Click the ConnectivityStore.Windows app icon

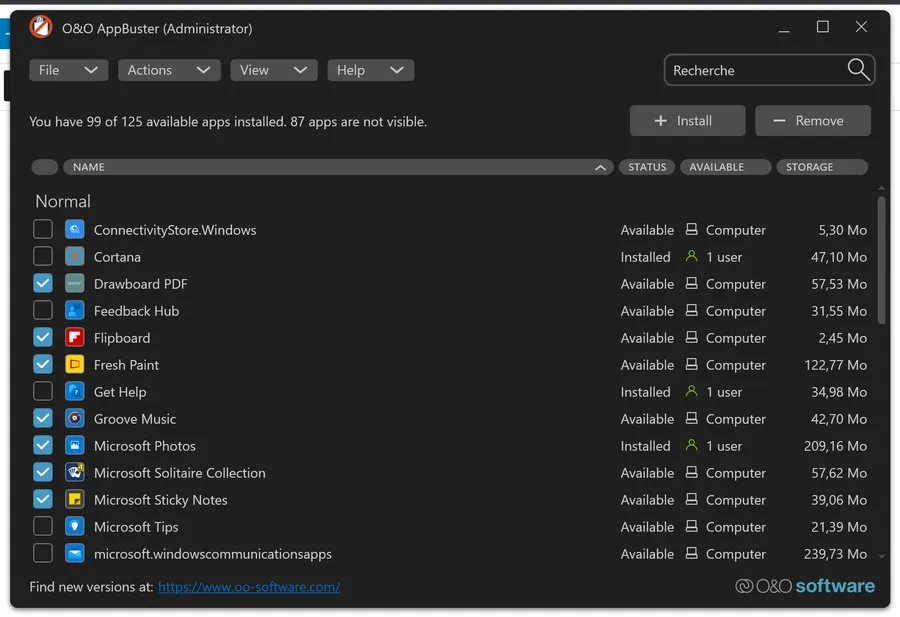(x=75, y=230)
